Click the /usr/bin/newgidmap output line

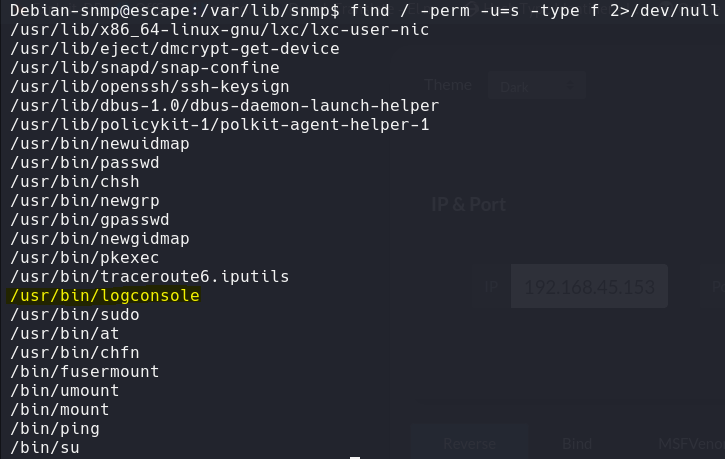100,239
